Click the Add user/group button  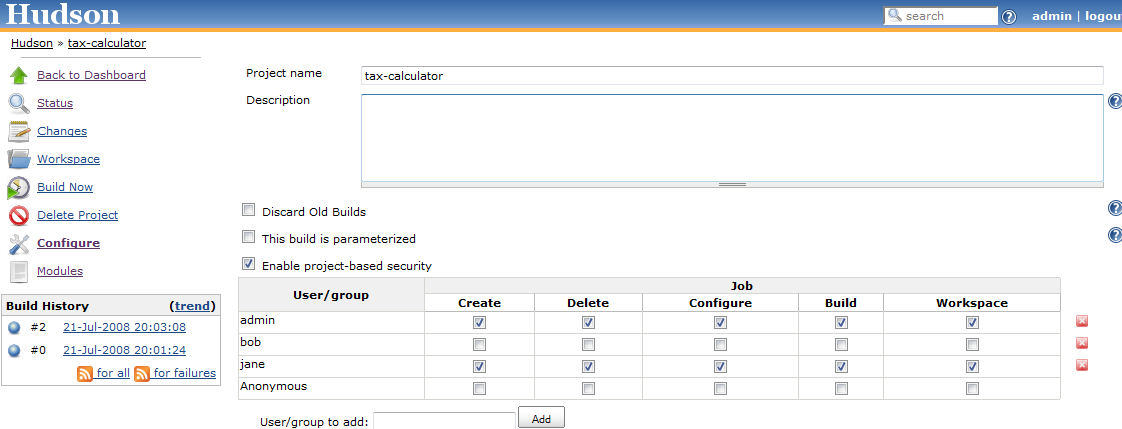click(x=541, y=418)
